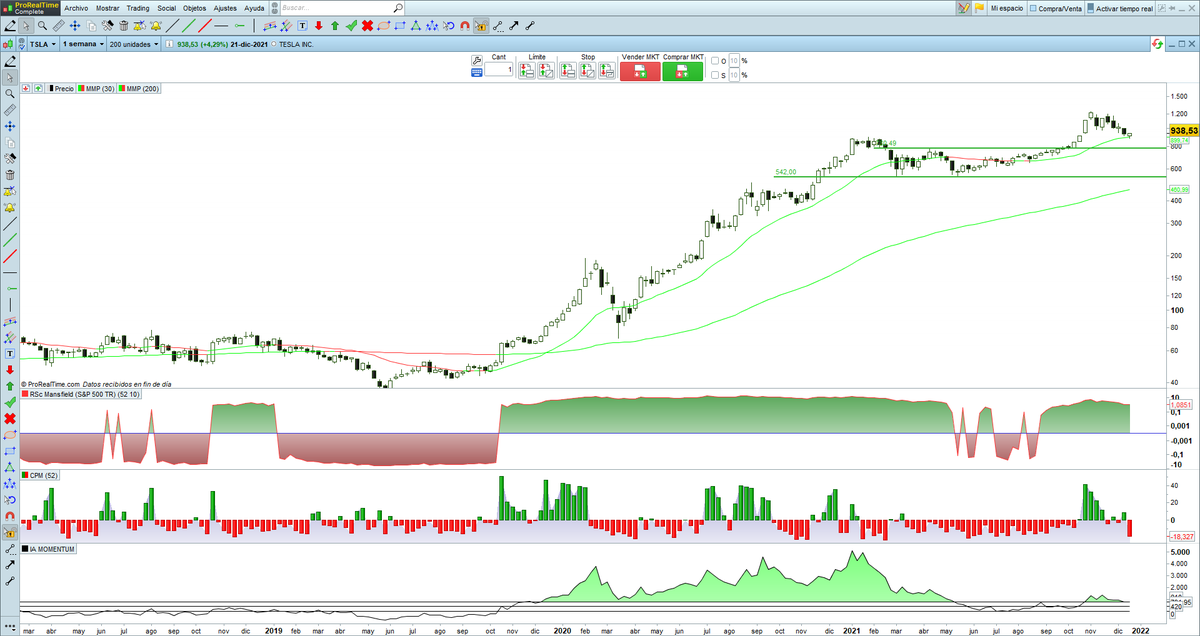Open the 200 unidades dropdown

click(134, 44)
